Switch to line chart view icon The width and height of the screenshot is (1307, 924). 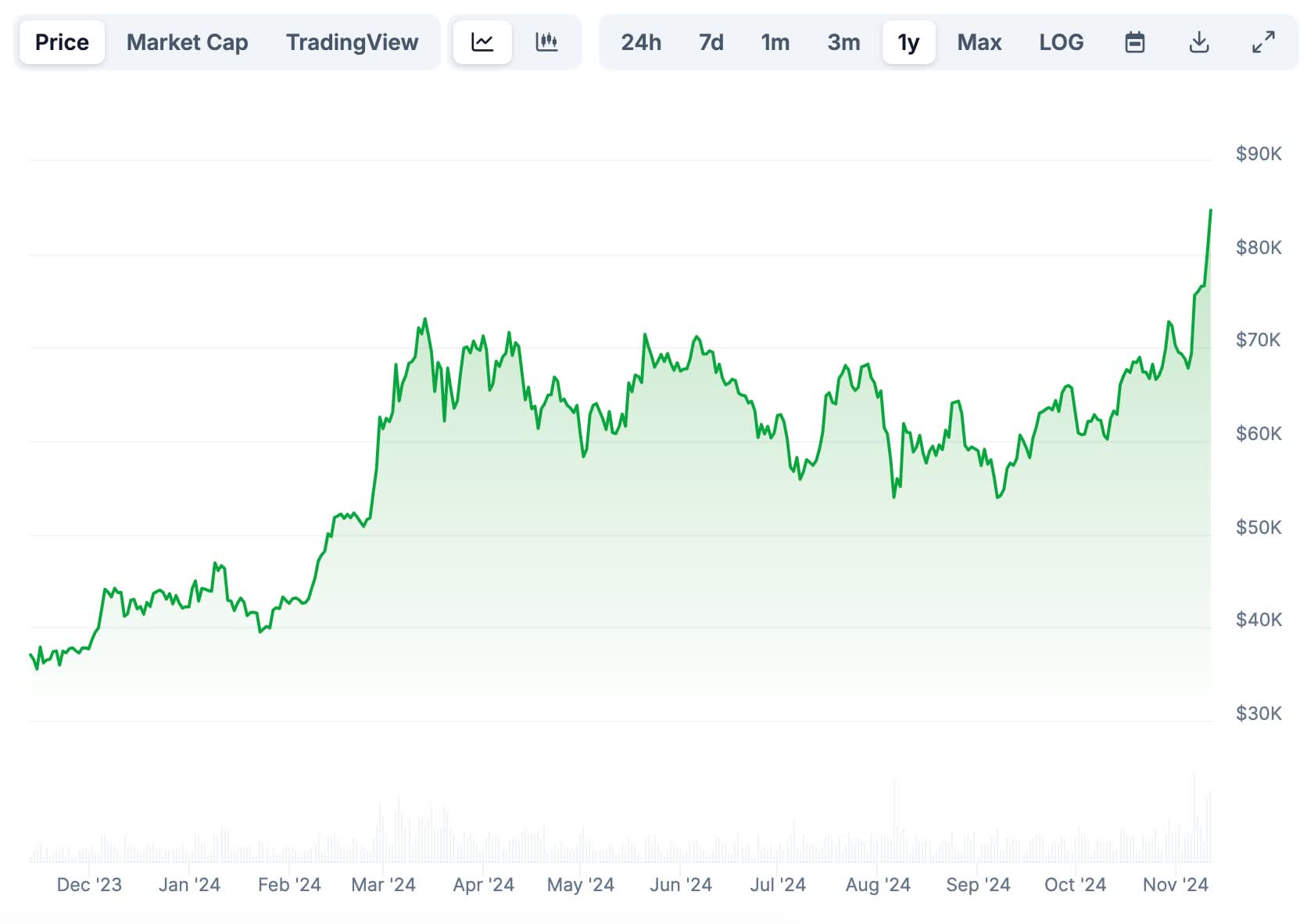(x=482, y=42)
